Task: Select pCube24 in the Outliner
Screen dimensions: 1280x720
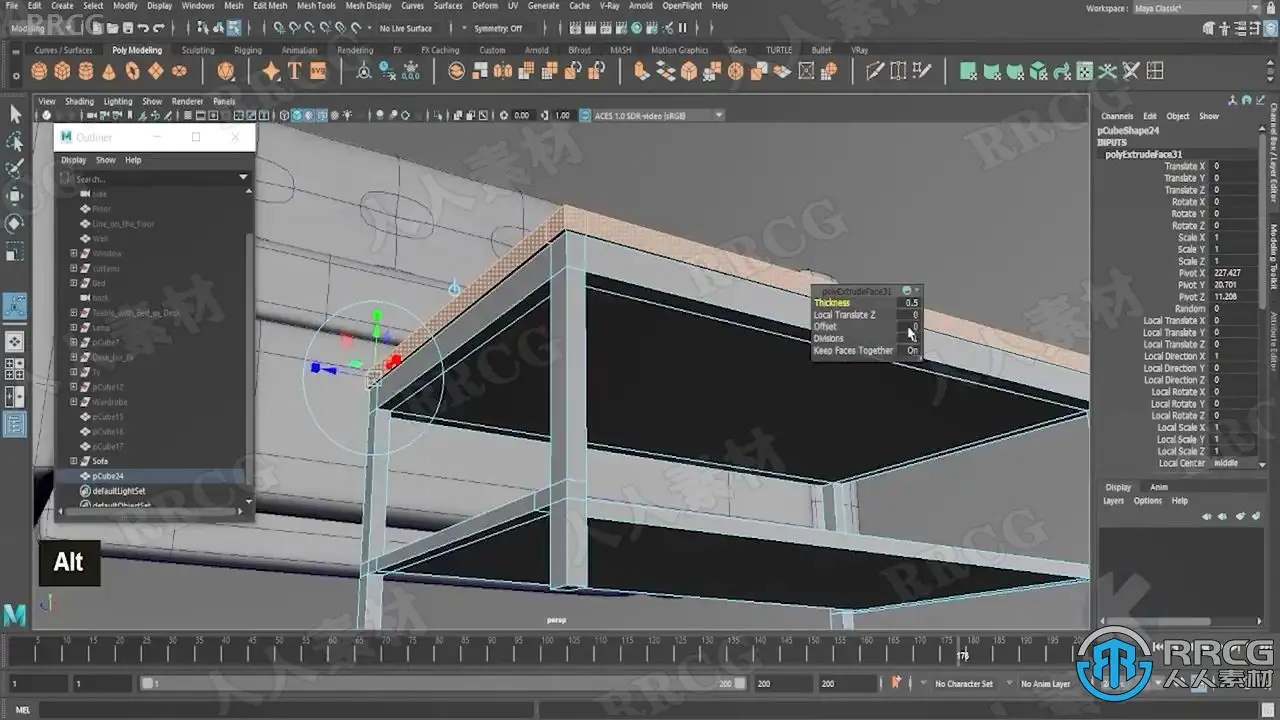Action: (x=108, y=476)
